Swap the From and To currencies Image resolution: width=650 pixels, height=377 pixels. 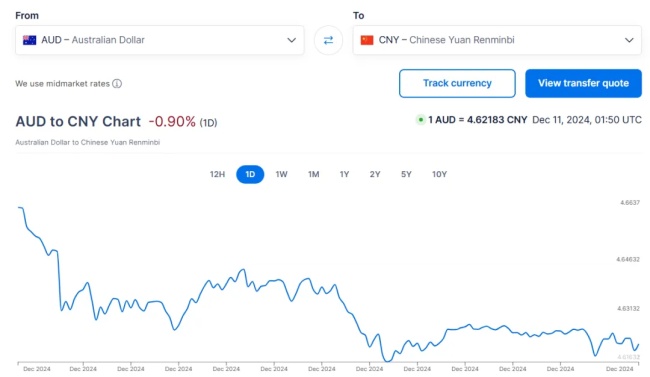coord(328,40)
